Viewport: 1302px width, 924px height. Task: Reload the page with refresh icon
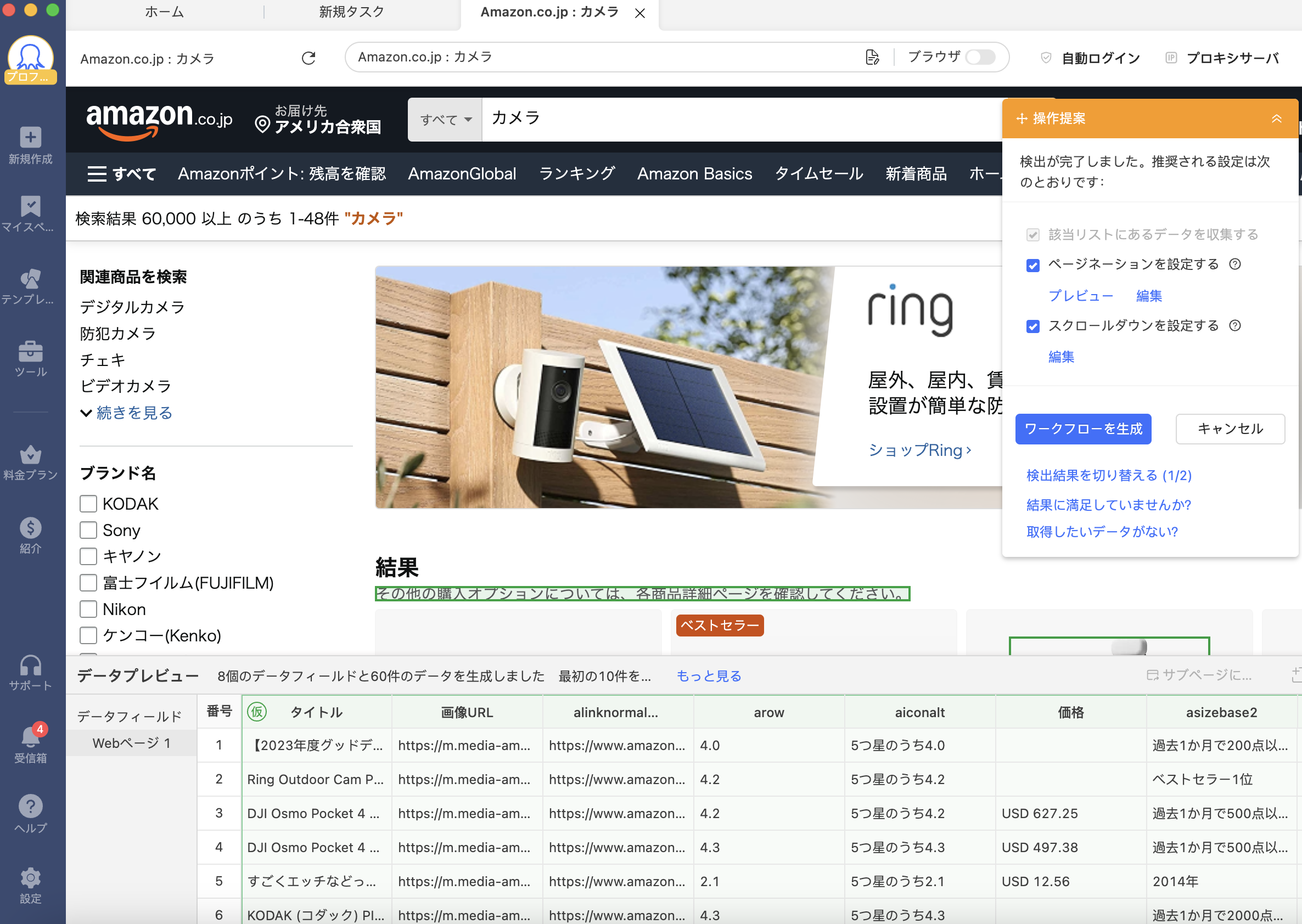pos(308,58)
